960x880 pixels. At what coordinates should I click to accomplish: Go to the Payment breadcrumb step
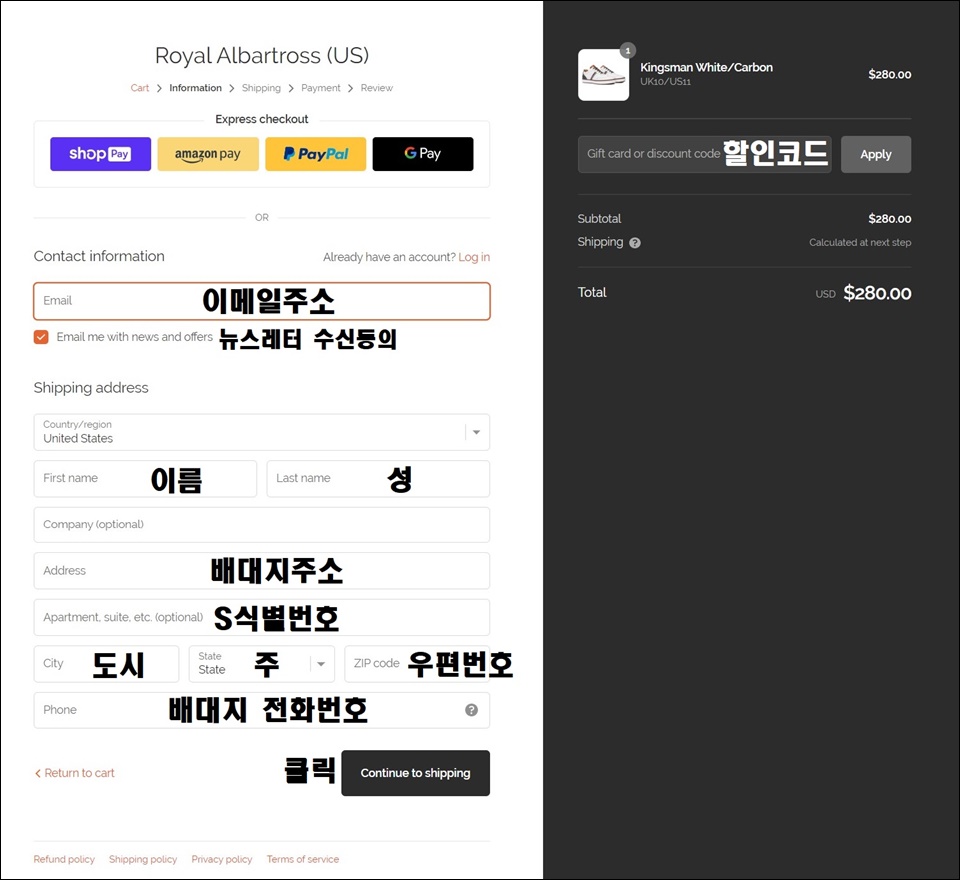click(x=320, y=88)
